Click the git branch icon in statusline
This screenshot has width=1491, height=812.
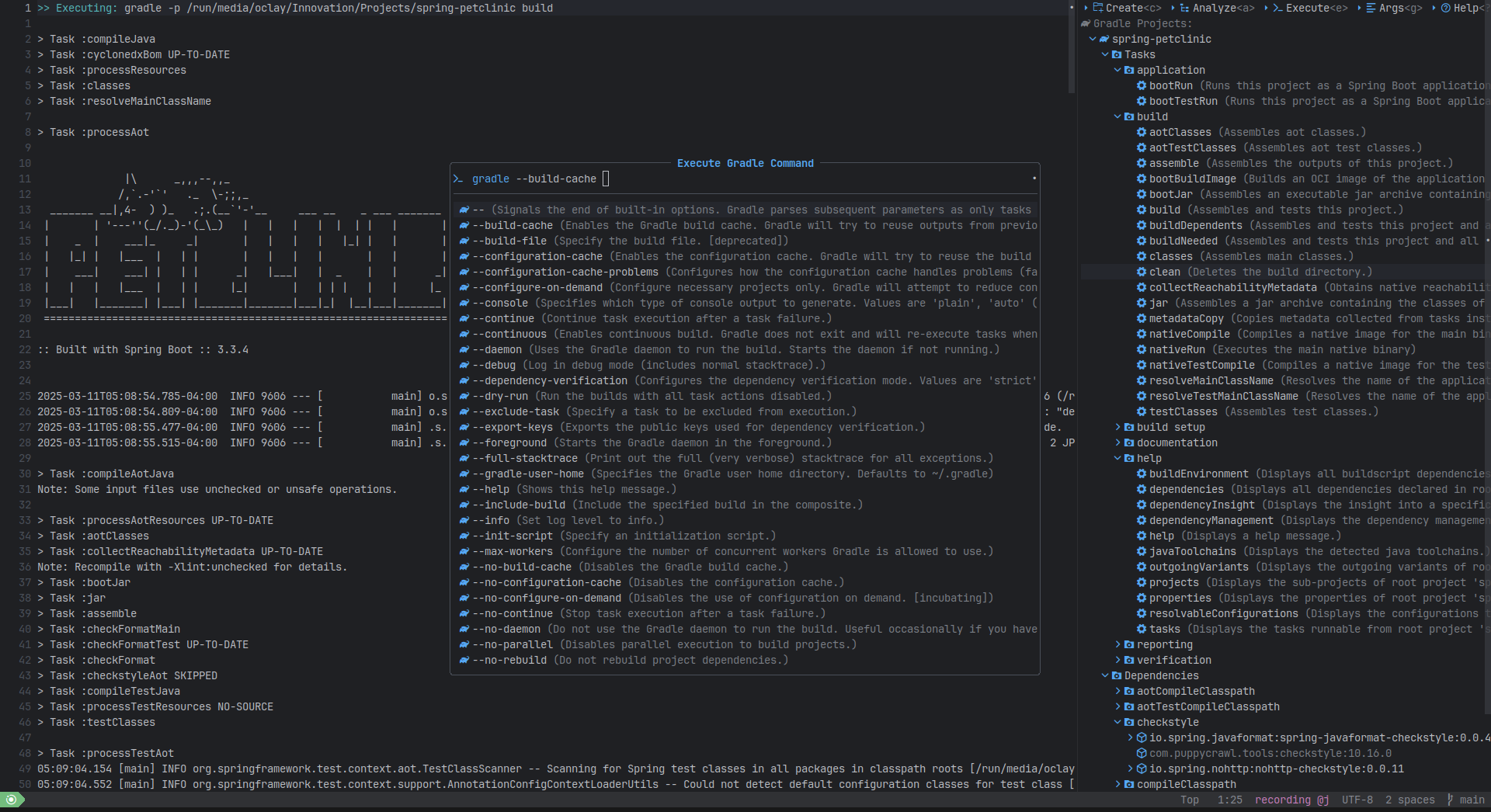coord(1450,800)
